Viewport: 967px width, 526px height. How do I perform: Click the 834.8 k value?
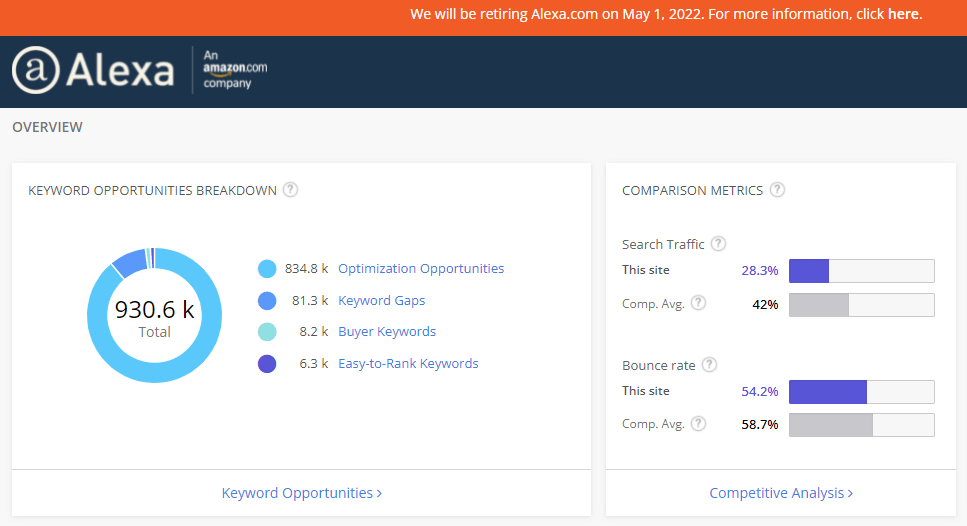[306, 269]
